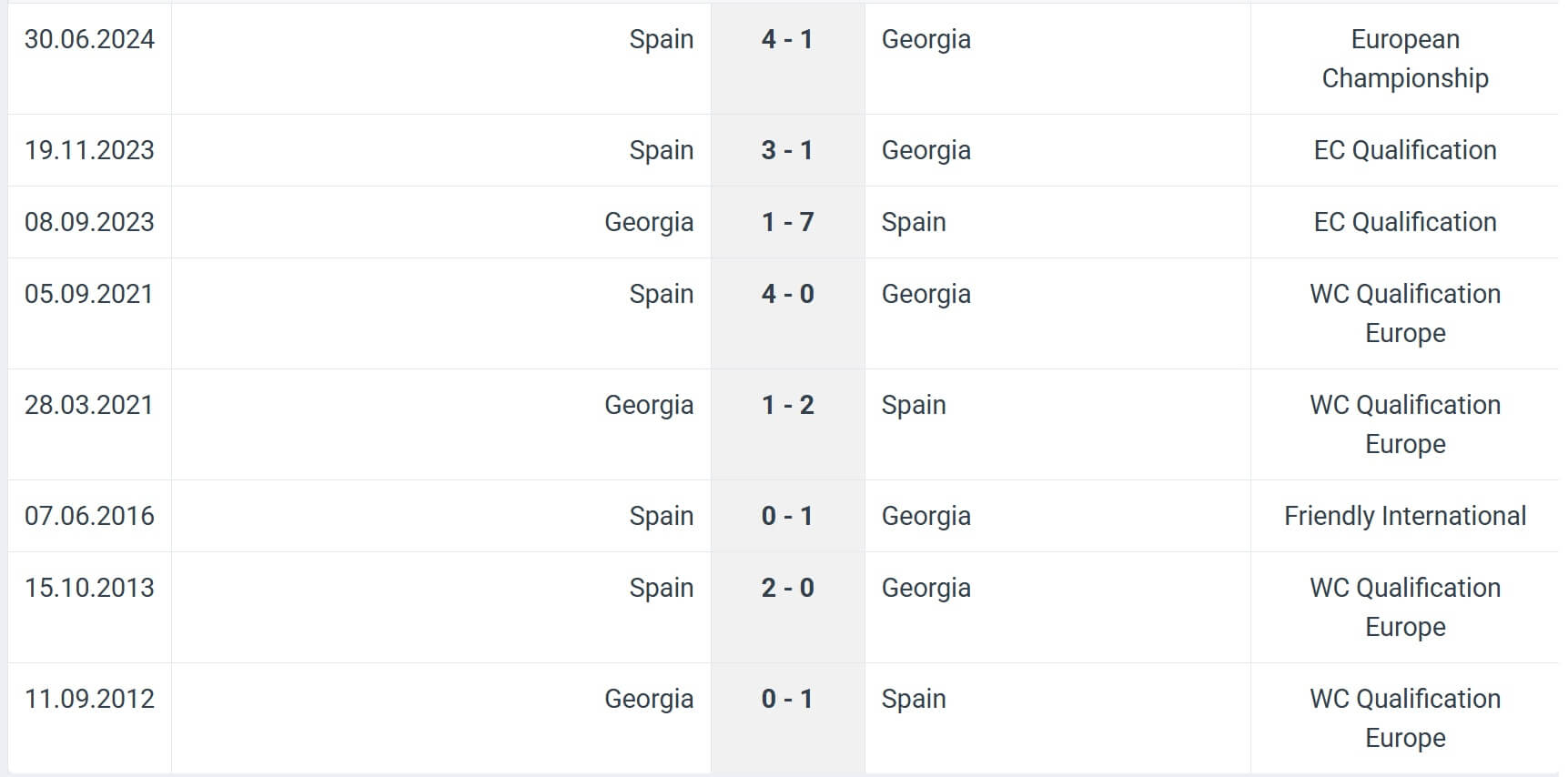The width and height of the screenshot is (1568, 777).
Task: Open EC Qualification for the 19.11.2023 match
Action: point(1404,150)
